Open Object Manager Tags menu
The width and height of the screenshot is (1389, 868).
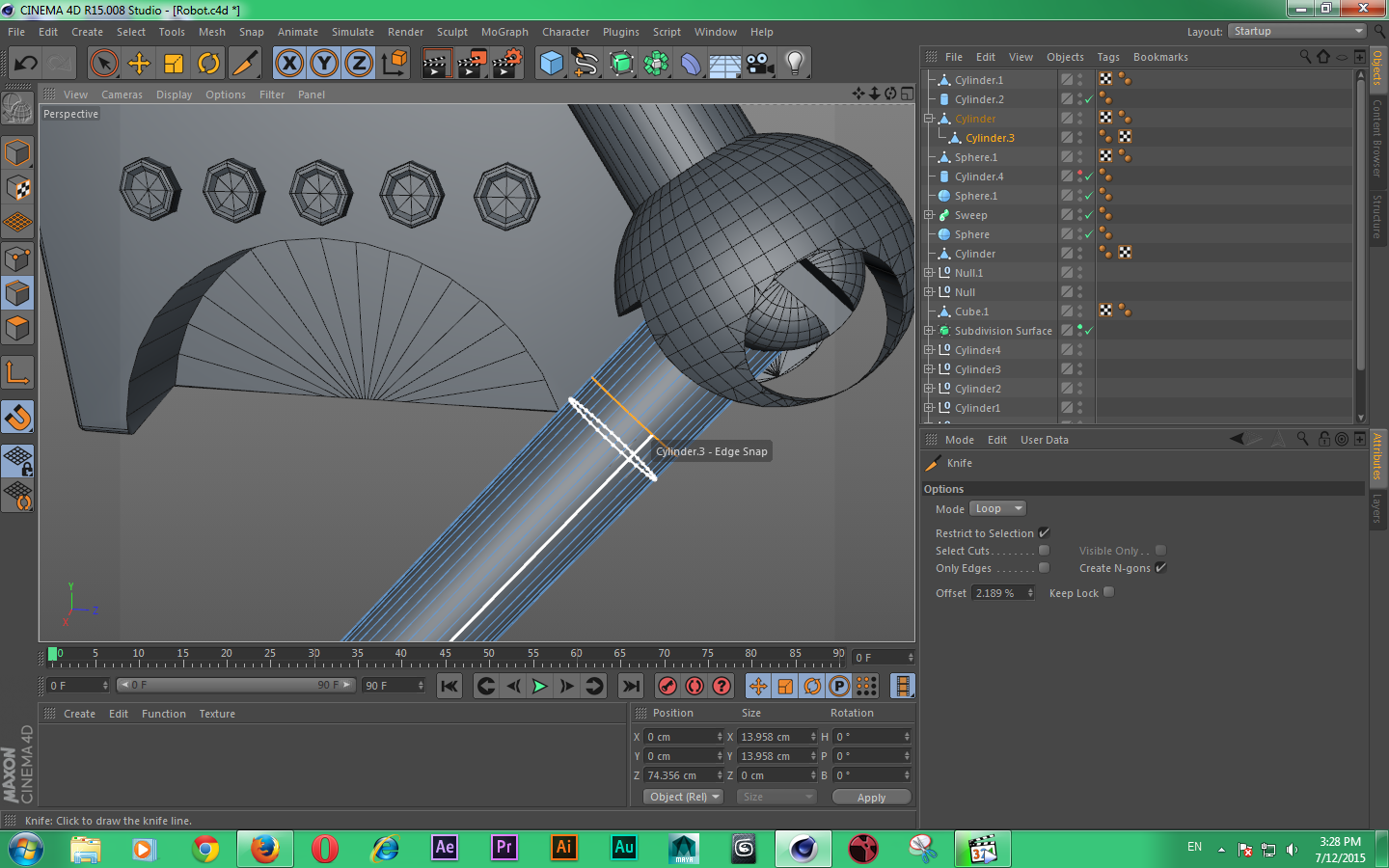1108,57
